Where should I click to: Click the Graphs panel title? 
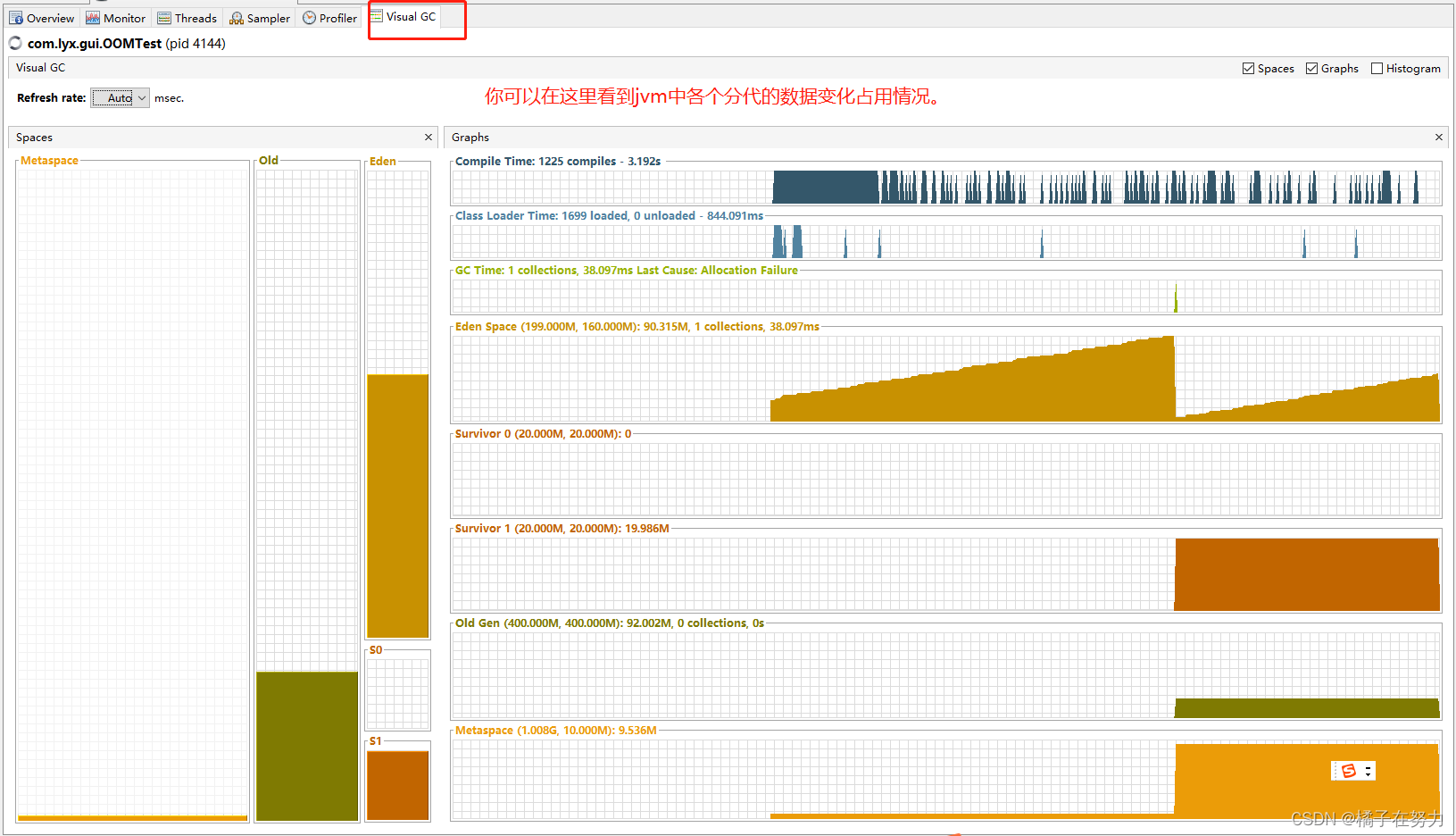pos(470,138)
